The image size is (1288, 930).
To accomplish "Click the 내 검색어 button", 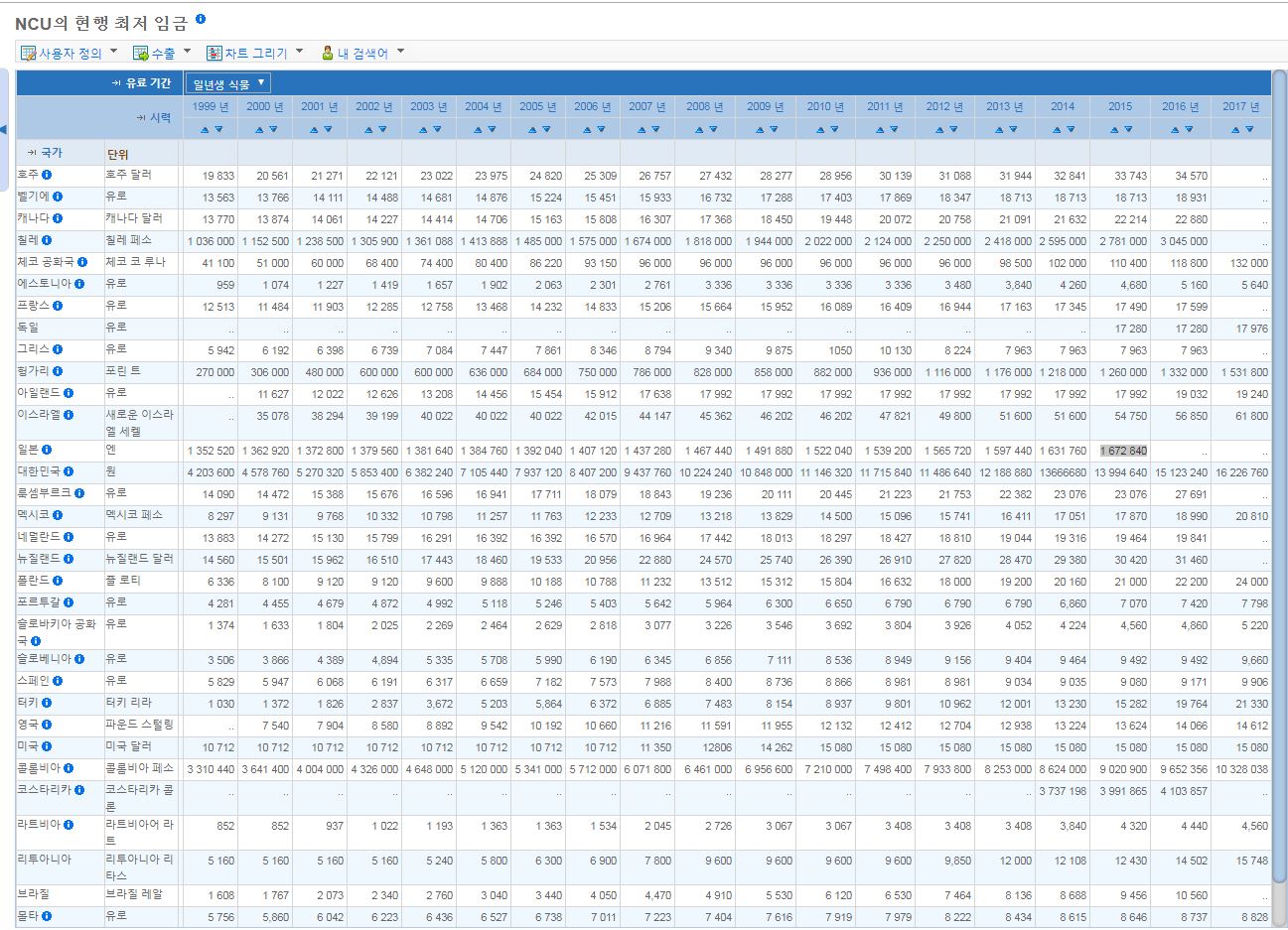I will (x=362, y=53).
